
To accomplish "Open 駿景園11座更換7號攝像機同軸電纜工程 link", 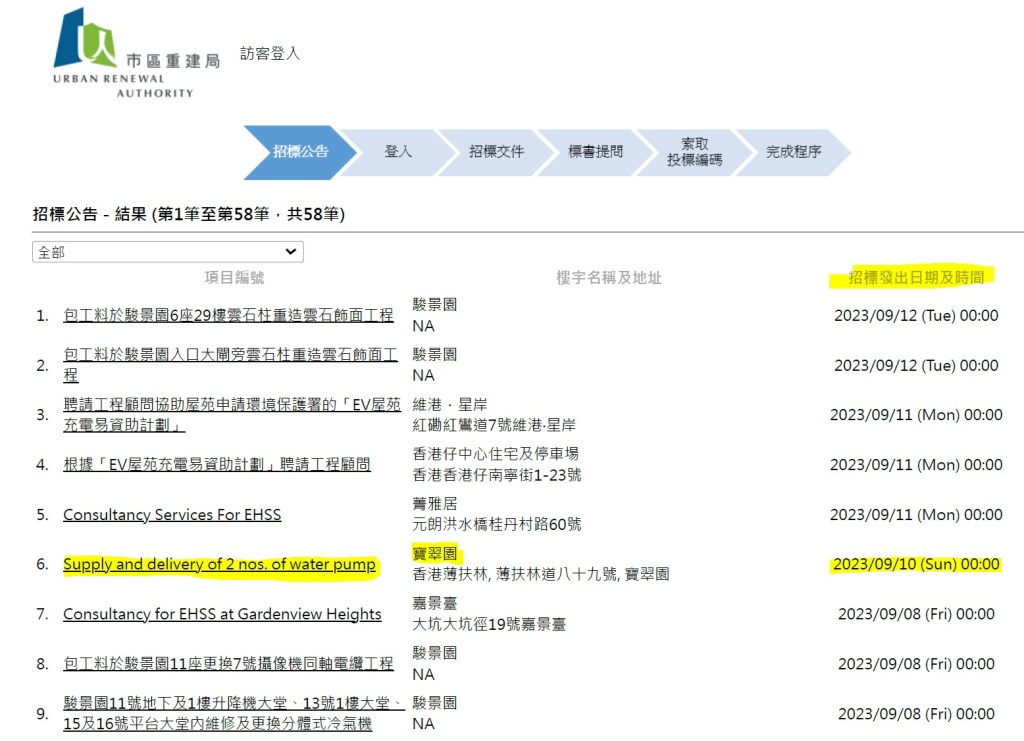I will click(x=228, y=664).
